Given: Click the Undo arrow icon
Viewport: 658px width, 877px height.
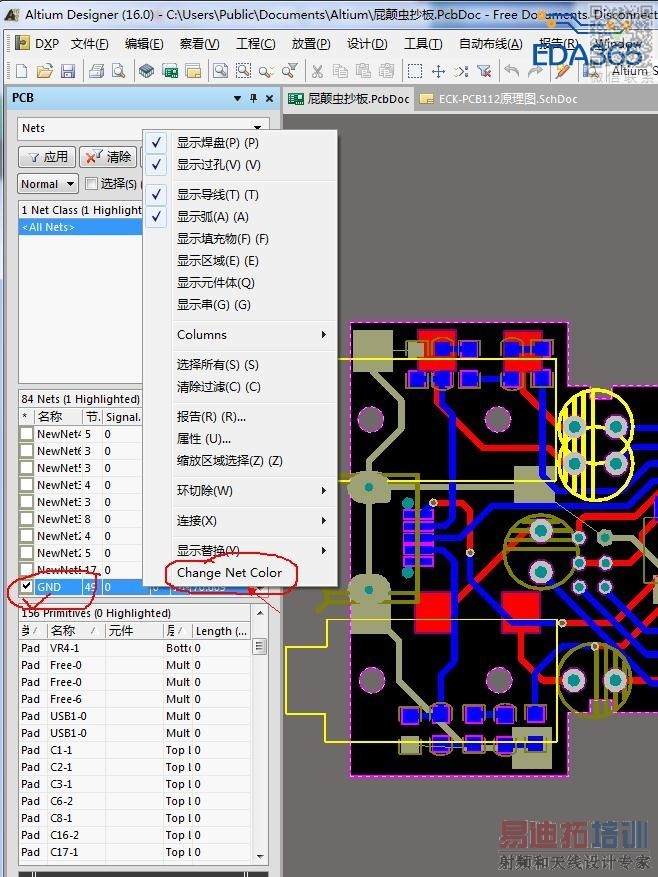Looking at the screenshot, I should pyautogui.click(x=511, y=71).
